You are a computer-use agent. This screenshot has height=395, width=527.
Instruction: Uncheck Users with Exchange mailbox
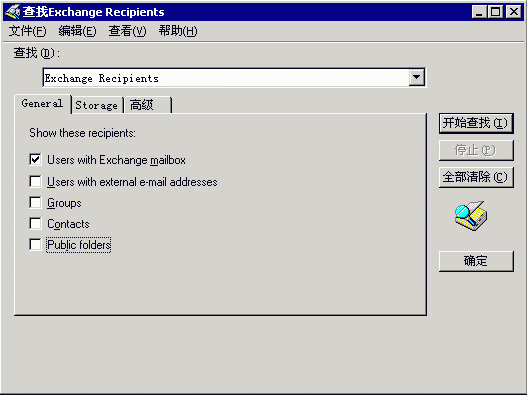(35, 159)
